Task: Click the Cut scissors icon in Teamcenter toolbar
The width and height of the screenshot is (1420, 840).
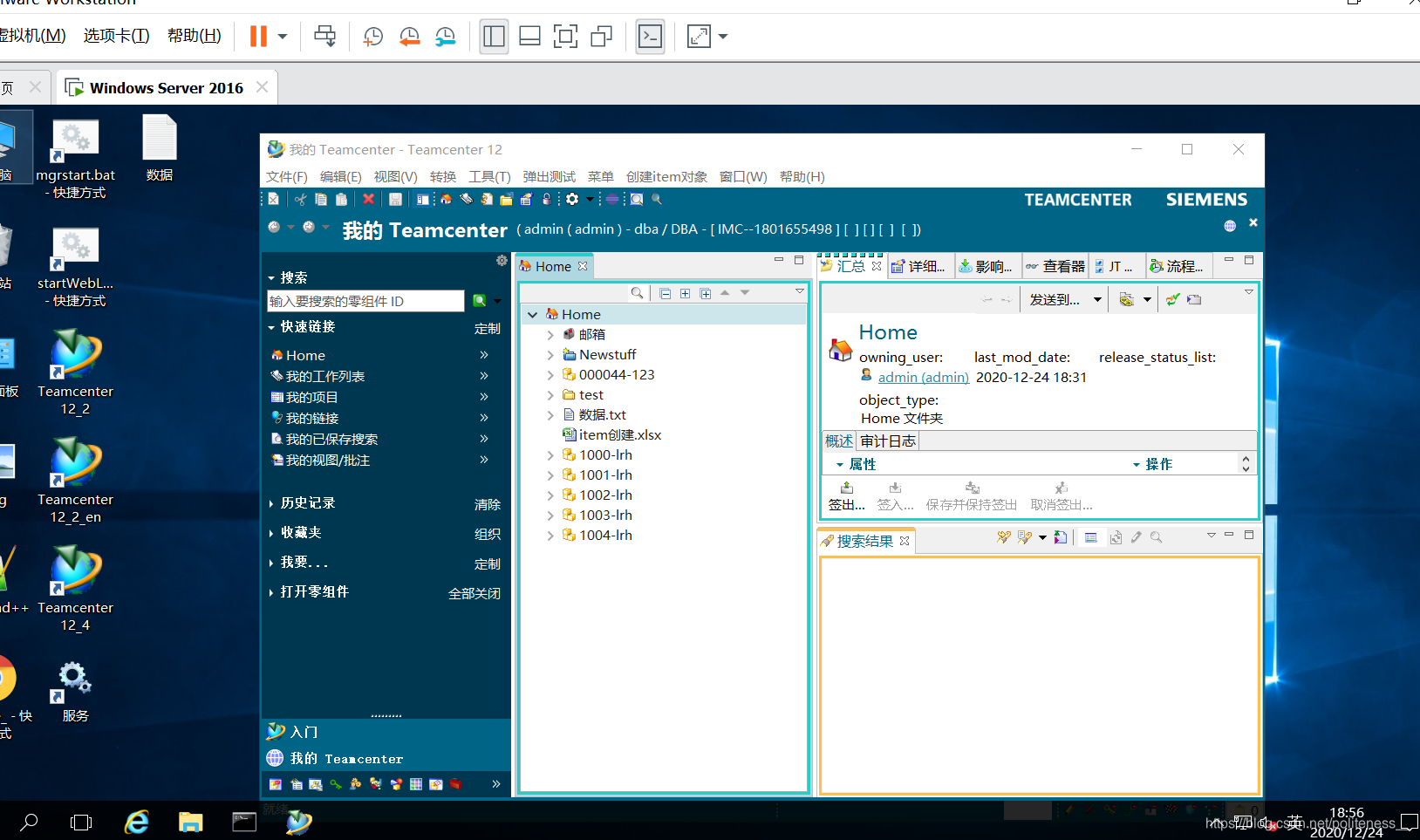Action: click(300, 200)
